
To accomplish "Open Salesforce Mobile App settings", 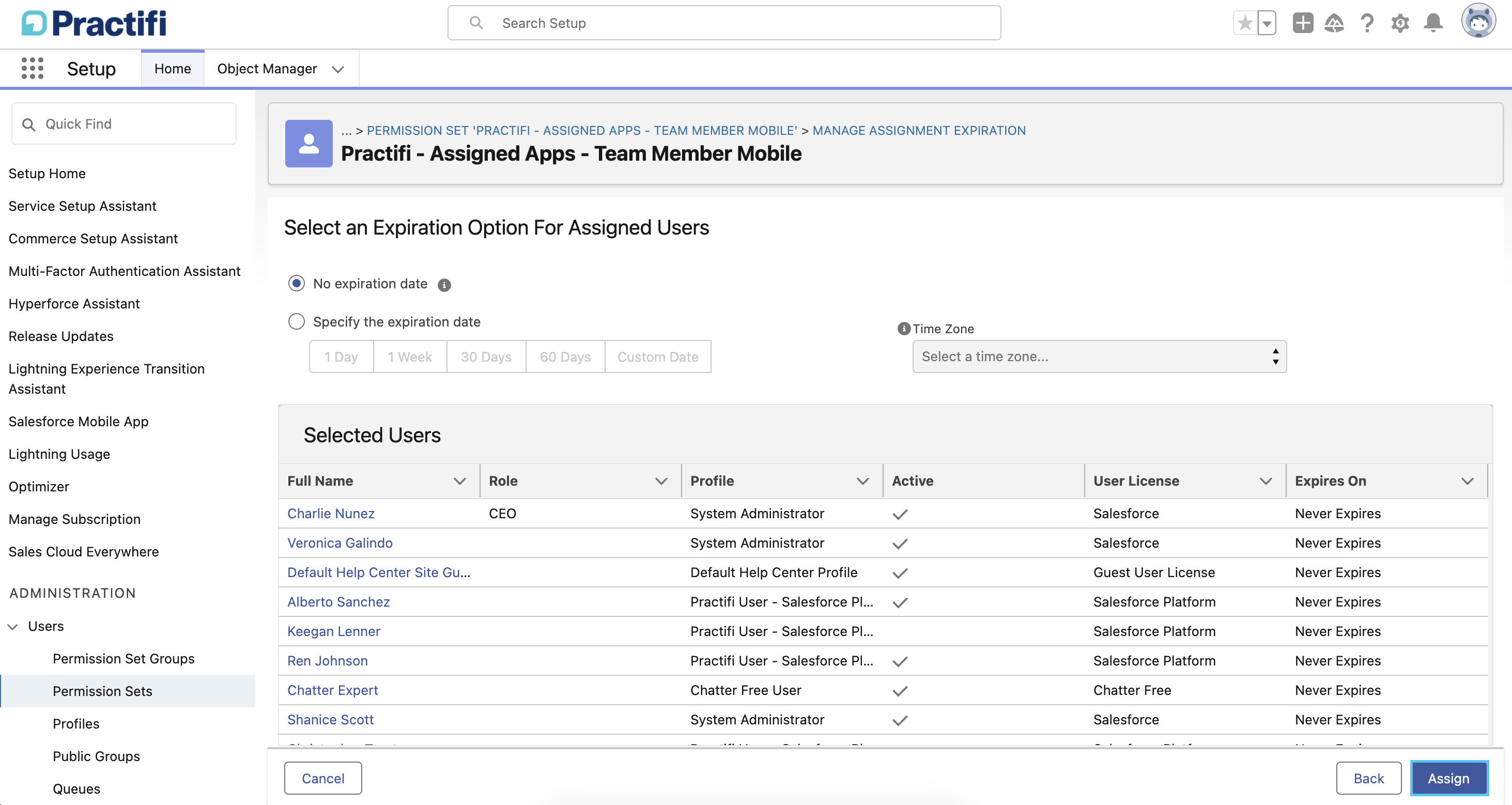I will click(x=78, y=421).
